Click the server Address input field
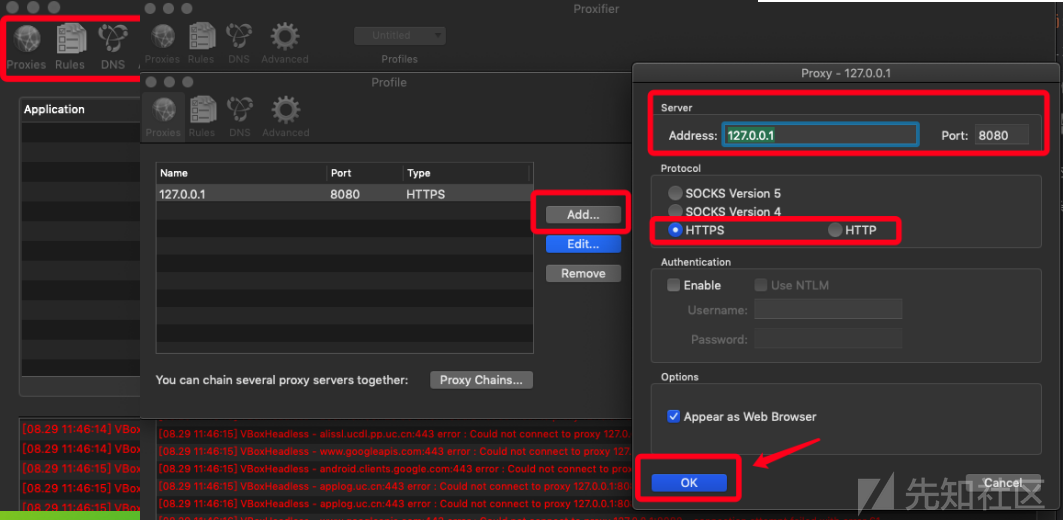The image size is (1063, 520). pos(819,135)
